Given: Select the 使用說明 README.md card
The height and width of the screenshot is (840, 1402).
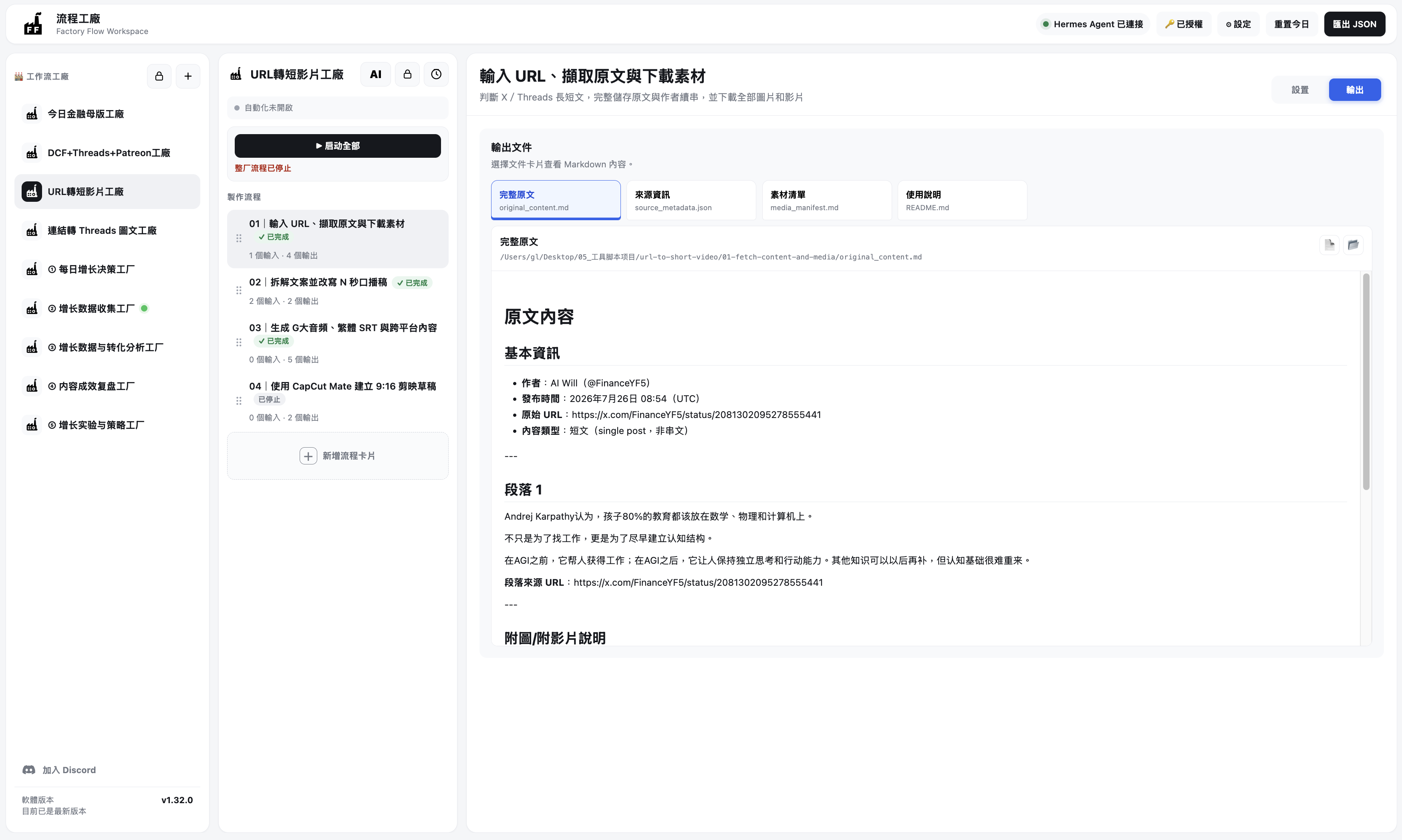Looking at the screenshot, I should 962,200.
